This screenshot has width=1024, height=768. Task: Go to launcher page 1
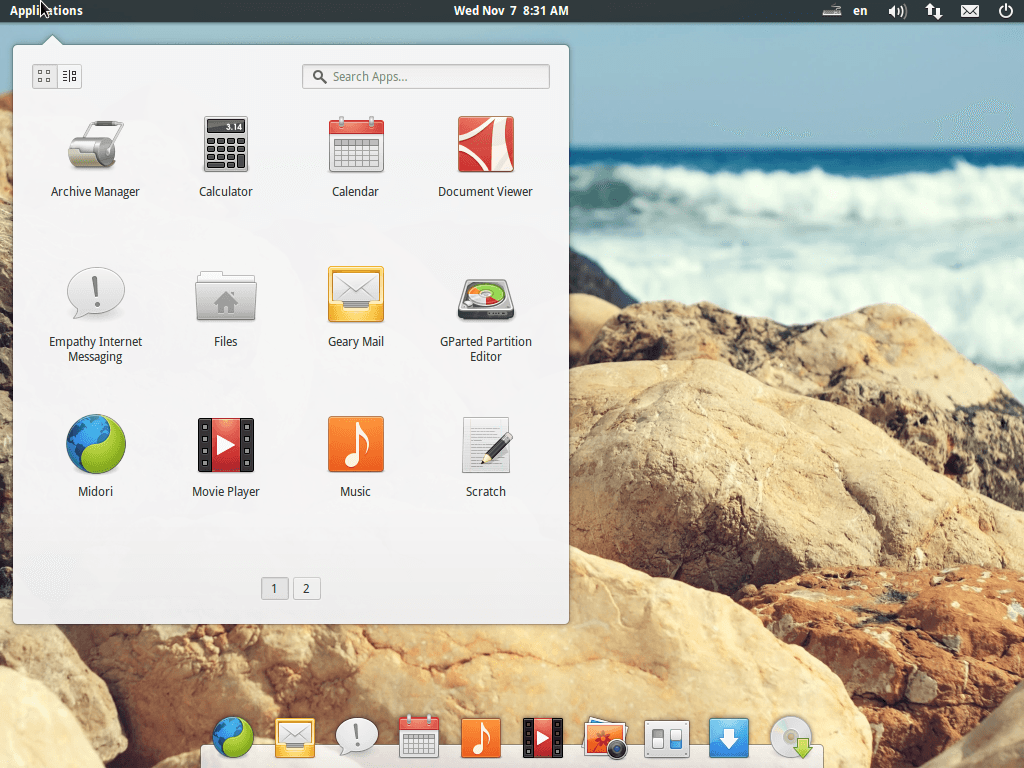click(x=274, y=588)
